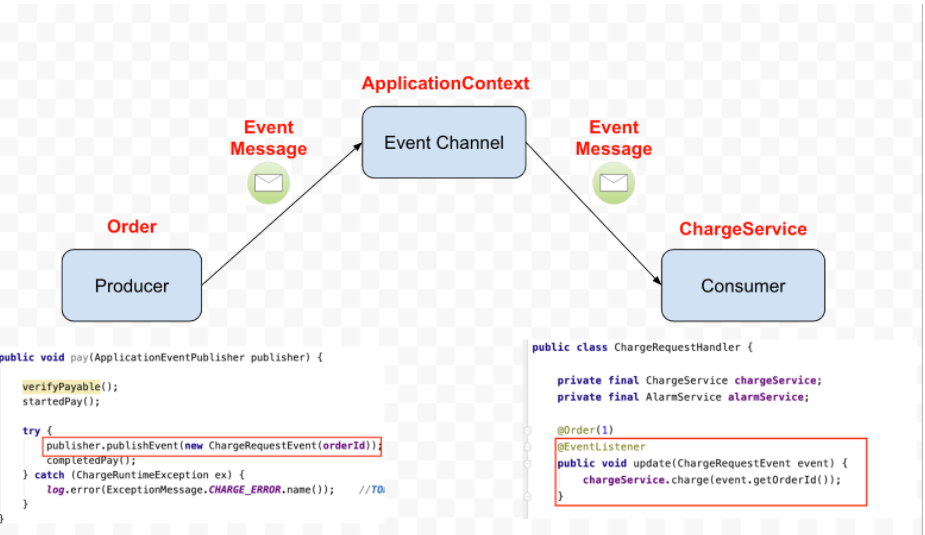This screenshot has width=925, height=535.
Task: Click the red Order label above Producer
Action: pyautogui.click(x=132, y=227)
